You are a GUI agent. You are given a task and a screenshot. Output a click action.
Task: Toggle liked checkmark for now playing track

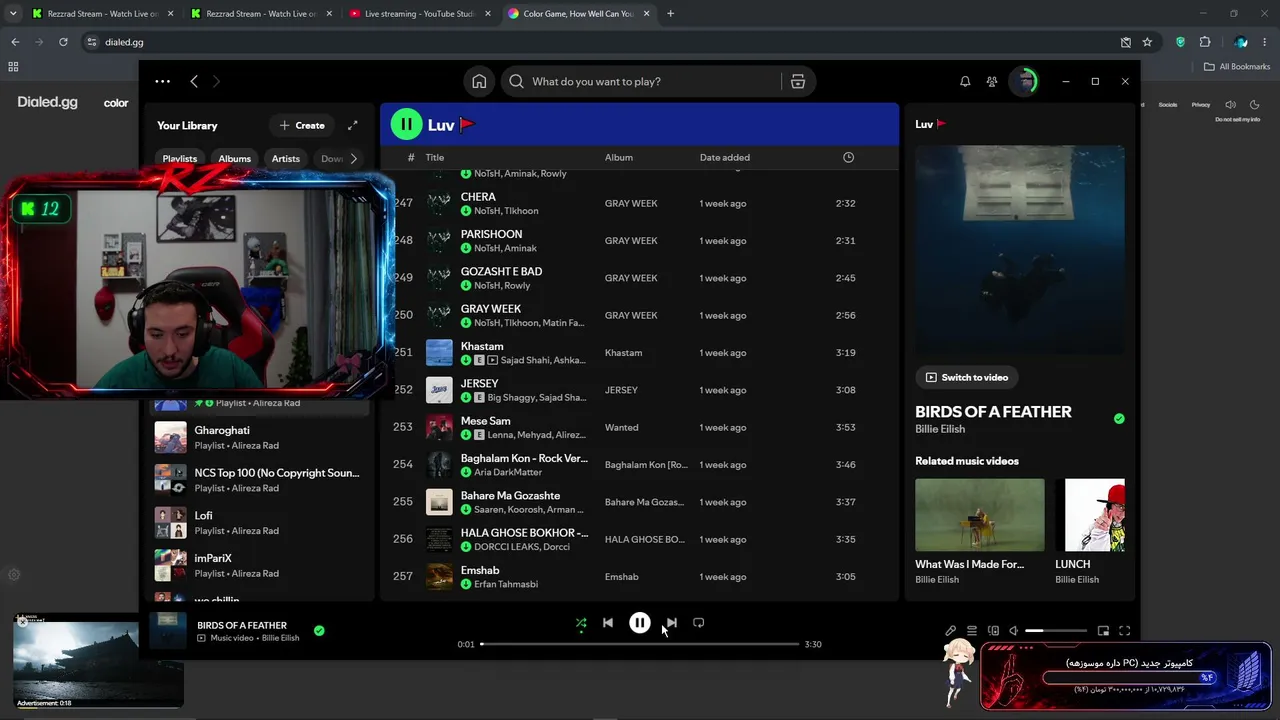tap(319, 631)
